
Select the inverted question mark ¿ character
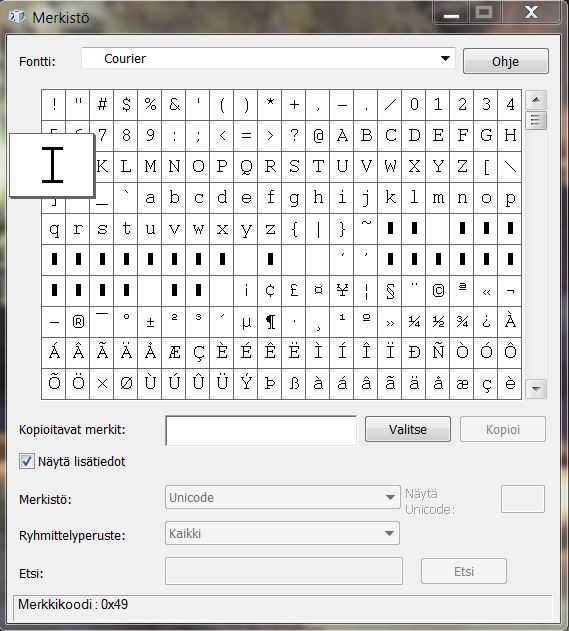coord(486,322)
